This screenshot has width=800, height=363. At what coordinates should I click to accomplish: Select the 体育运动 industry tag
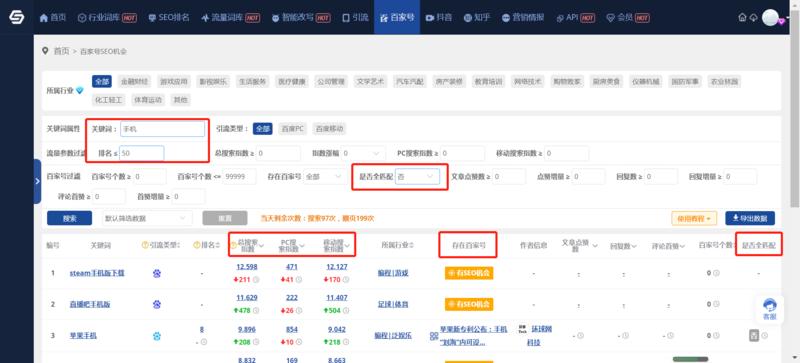(x=147, y=100)
